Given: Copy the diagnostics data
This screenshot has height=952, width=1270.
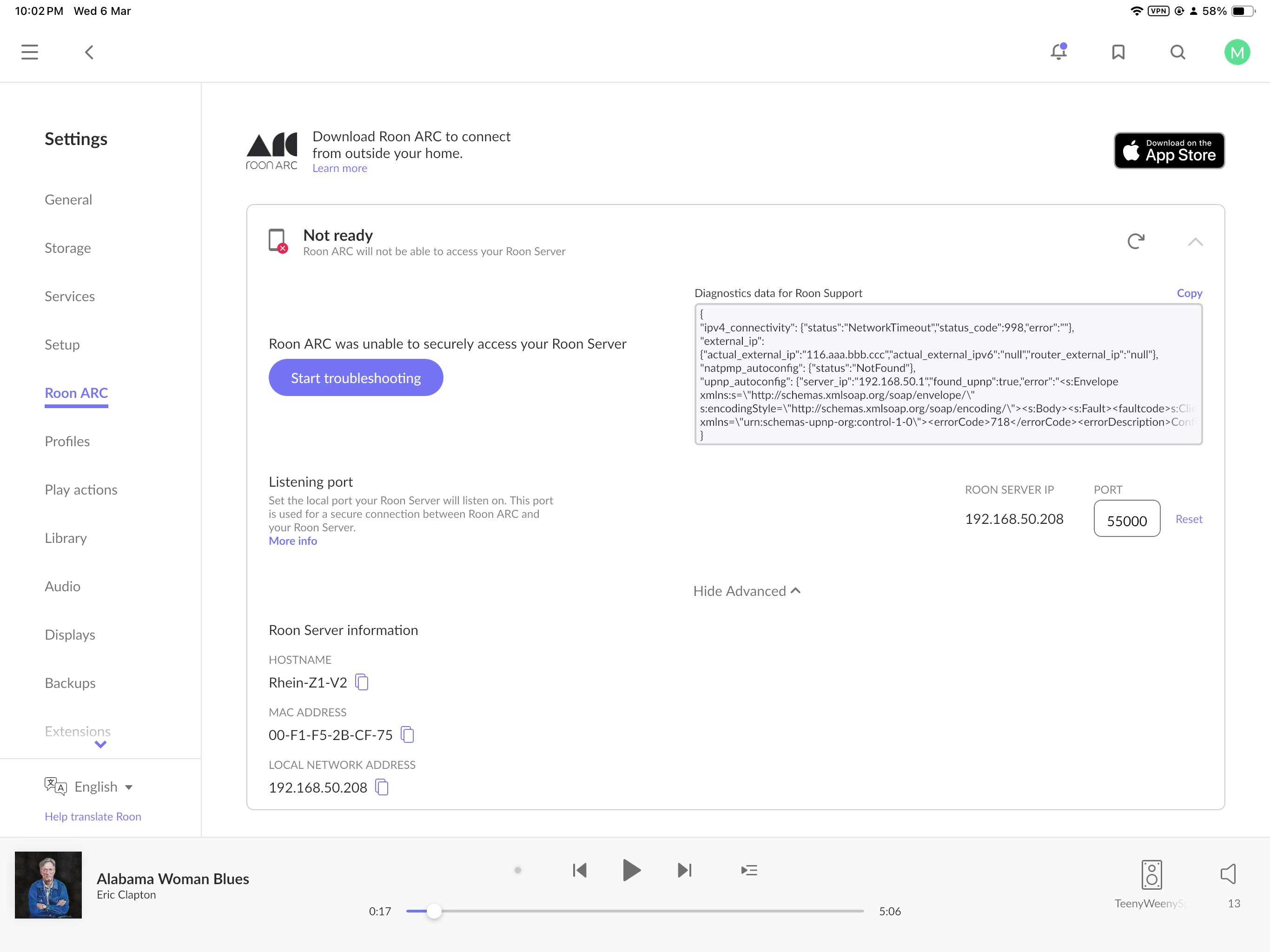Looking at the screenshot, I should (x=1189, y=293).
